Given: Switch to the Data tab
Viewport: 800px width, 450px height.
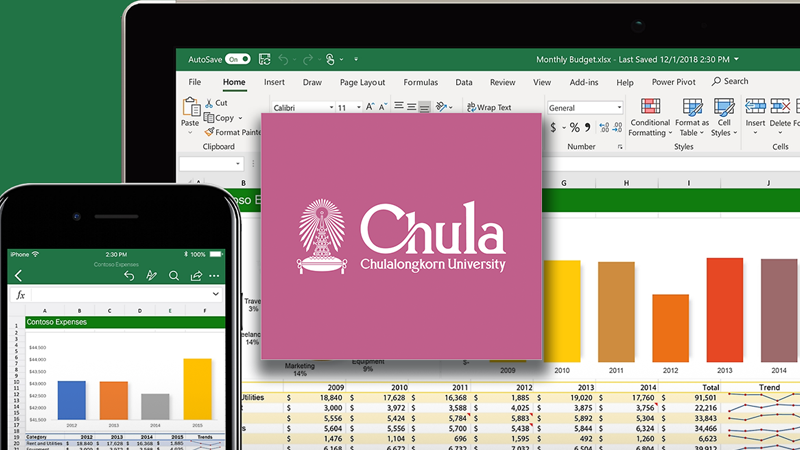Looking at the screenshot, I should pyautogui.click(x=464, y=82).
